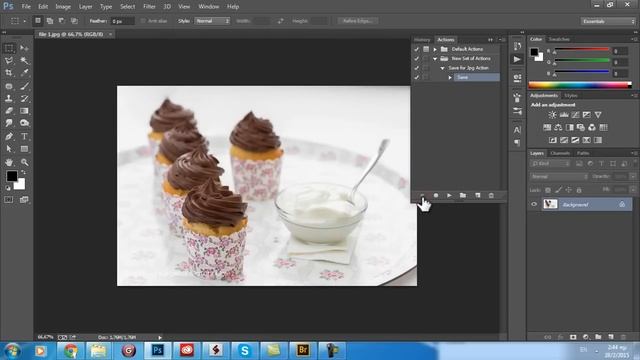Screen dimensions: 640x360
Task: Toggle lock transparent pixels
Action: tap(548, 190)
